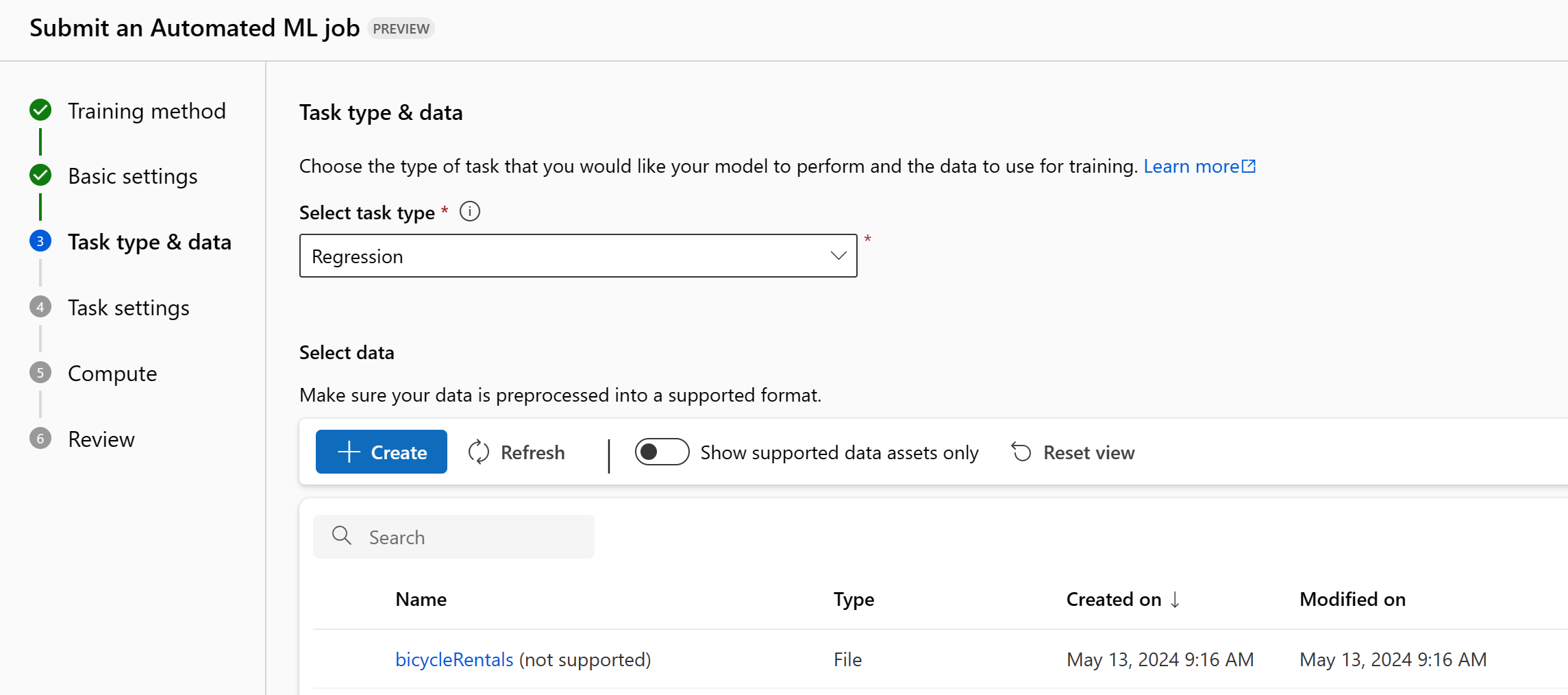
Task: Click the step 6 Review circle icon
Action: (40, 439)
